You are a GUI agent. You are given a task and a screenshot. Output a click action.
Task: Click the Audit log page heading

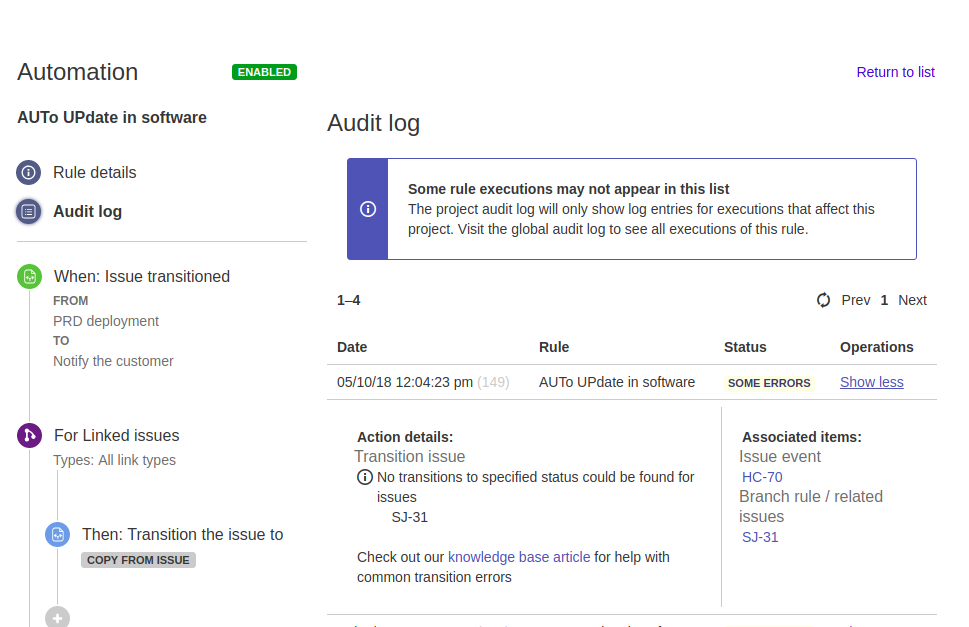(x=373, y=123)
